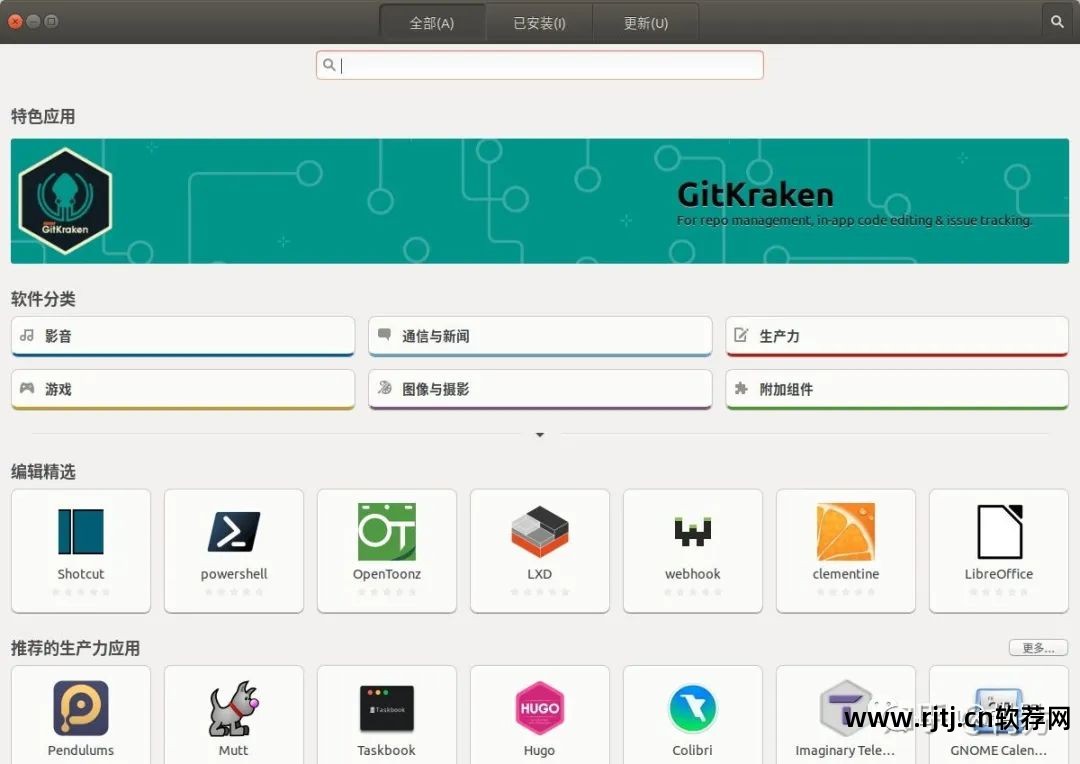Click the Taskbook app icon
The width and height of the screenshot is (1080, 764).
click(x=386, y=708)
